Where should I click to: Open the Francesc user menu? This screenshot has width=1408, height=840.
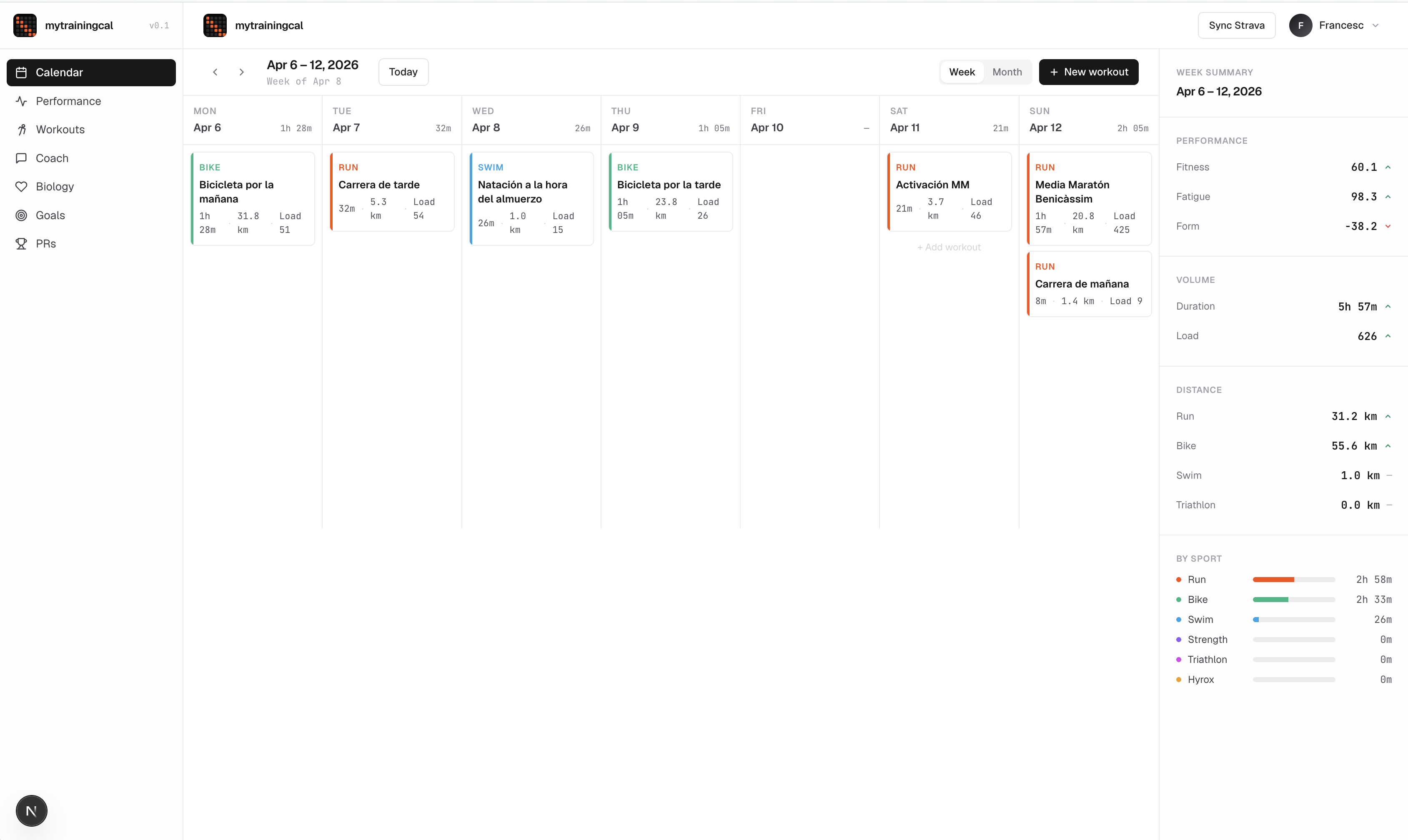[x=1334, y=25]
